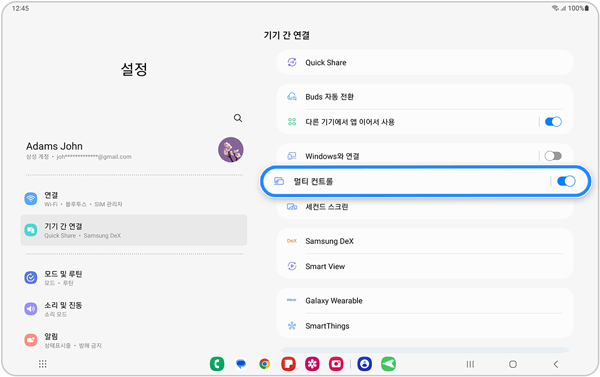Tap the Smart View icon
This screenshot has width=600, height=377.
[292, 266]
